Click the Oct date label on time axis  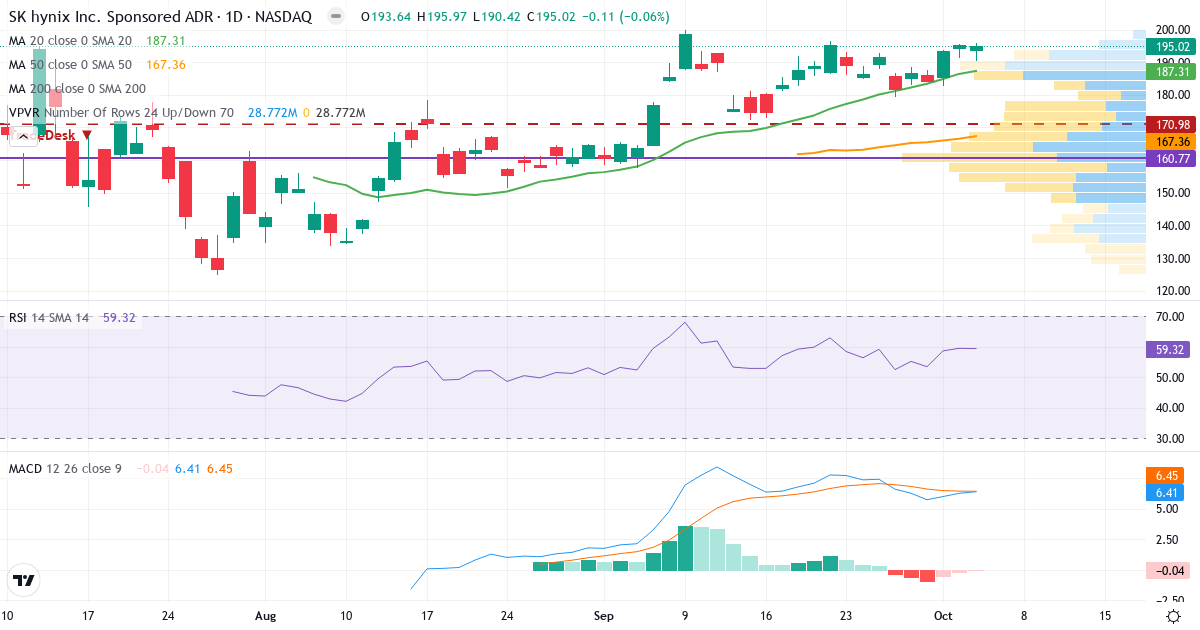943,615
